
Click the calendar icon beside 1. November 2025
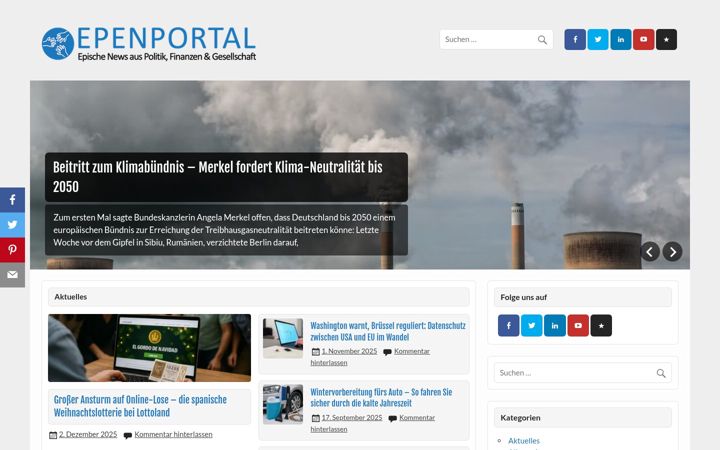[x=315, y=352]
